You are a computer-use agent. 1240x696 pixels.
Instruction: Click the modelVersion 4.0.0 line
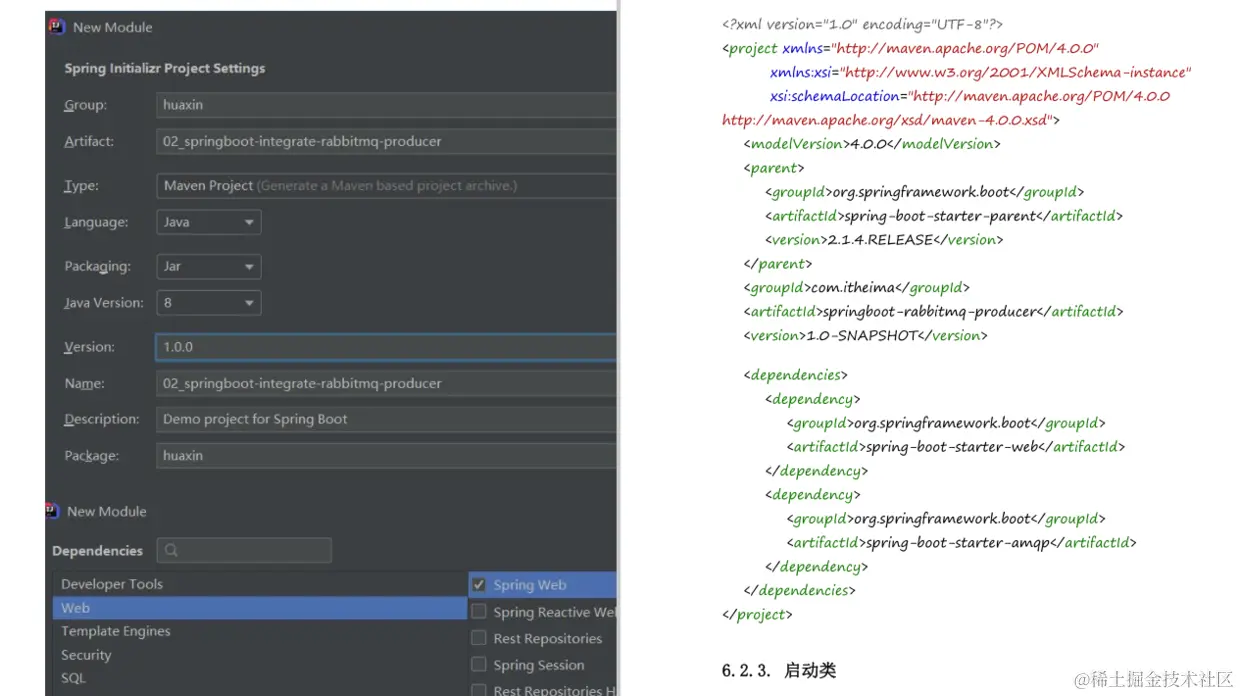872,144
